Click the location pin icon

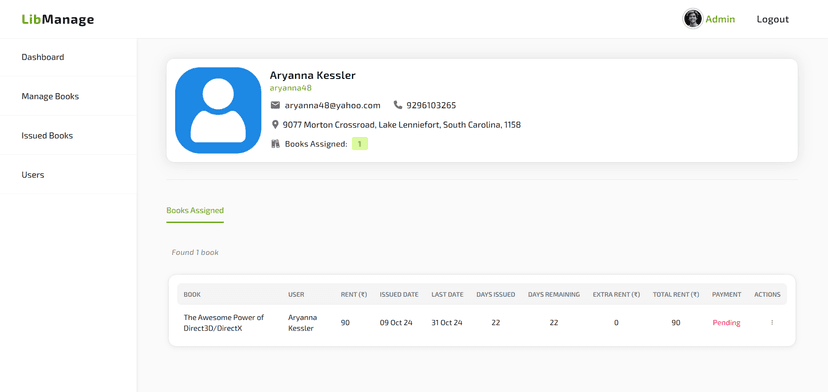click(275, 125)
